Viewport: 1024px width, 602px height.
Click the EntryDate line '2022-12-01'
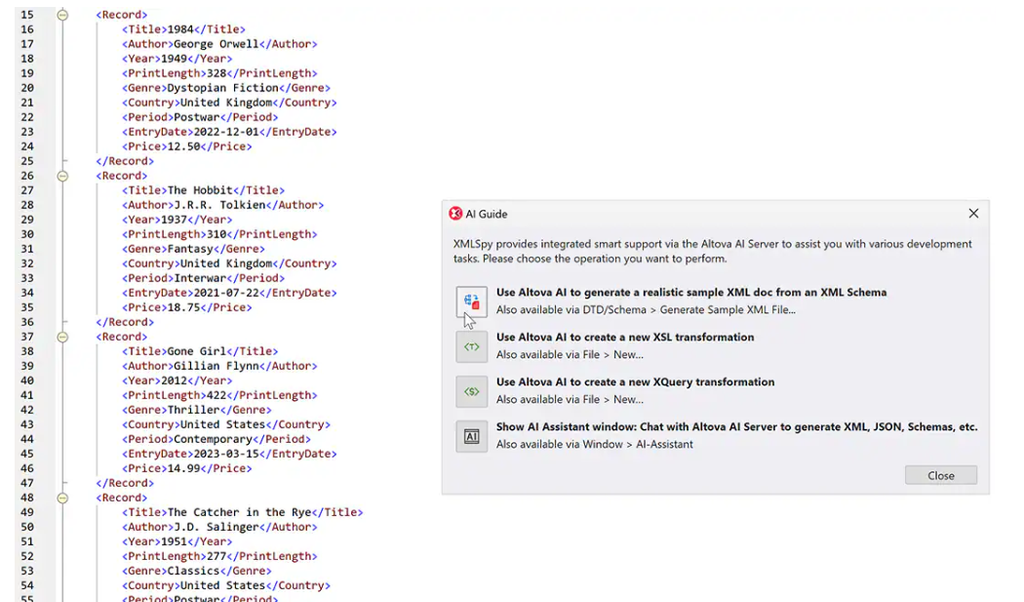[229, 132]
